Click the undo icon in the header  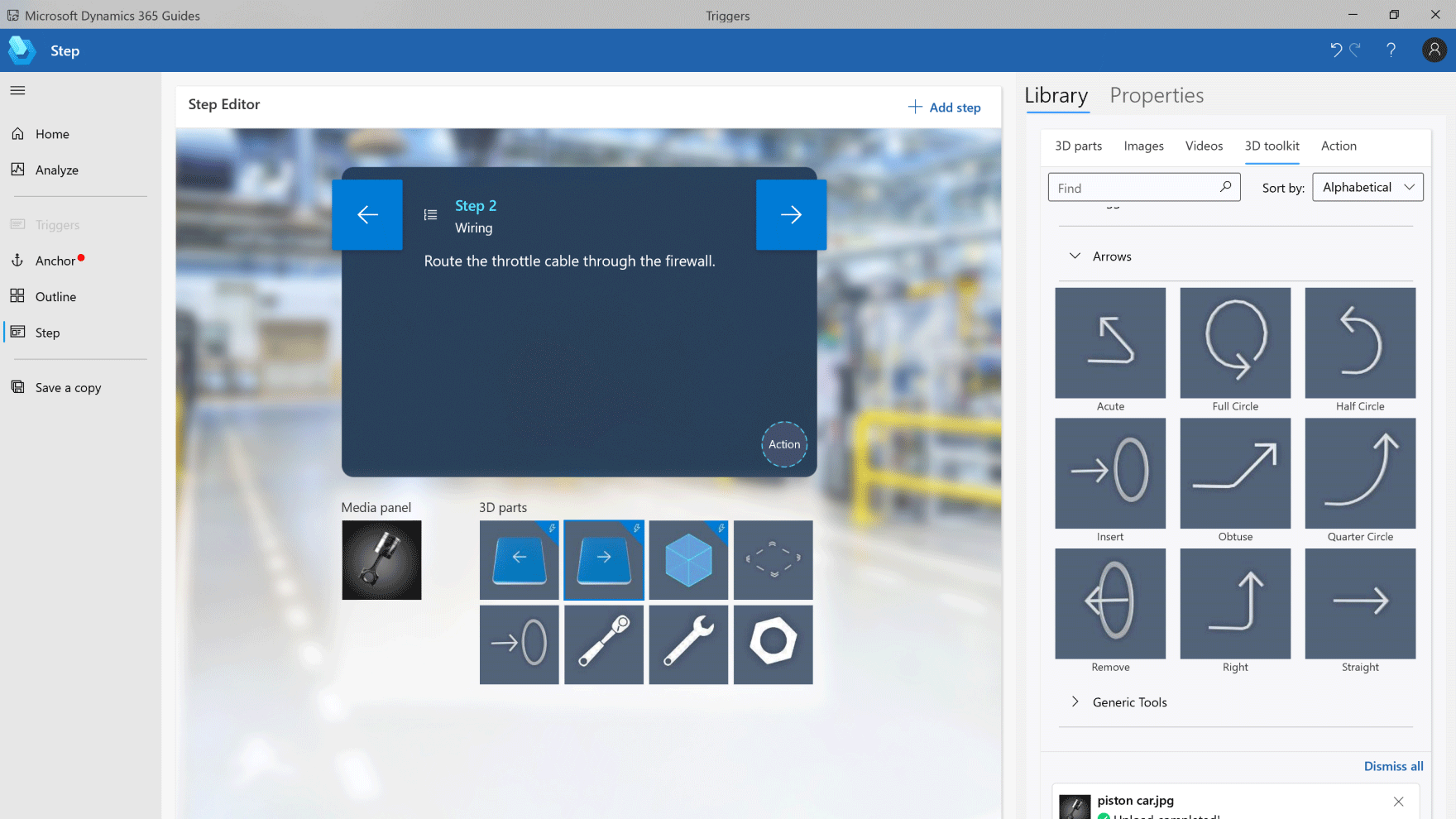click(1335, 50)
